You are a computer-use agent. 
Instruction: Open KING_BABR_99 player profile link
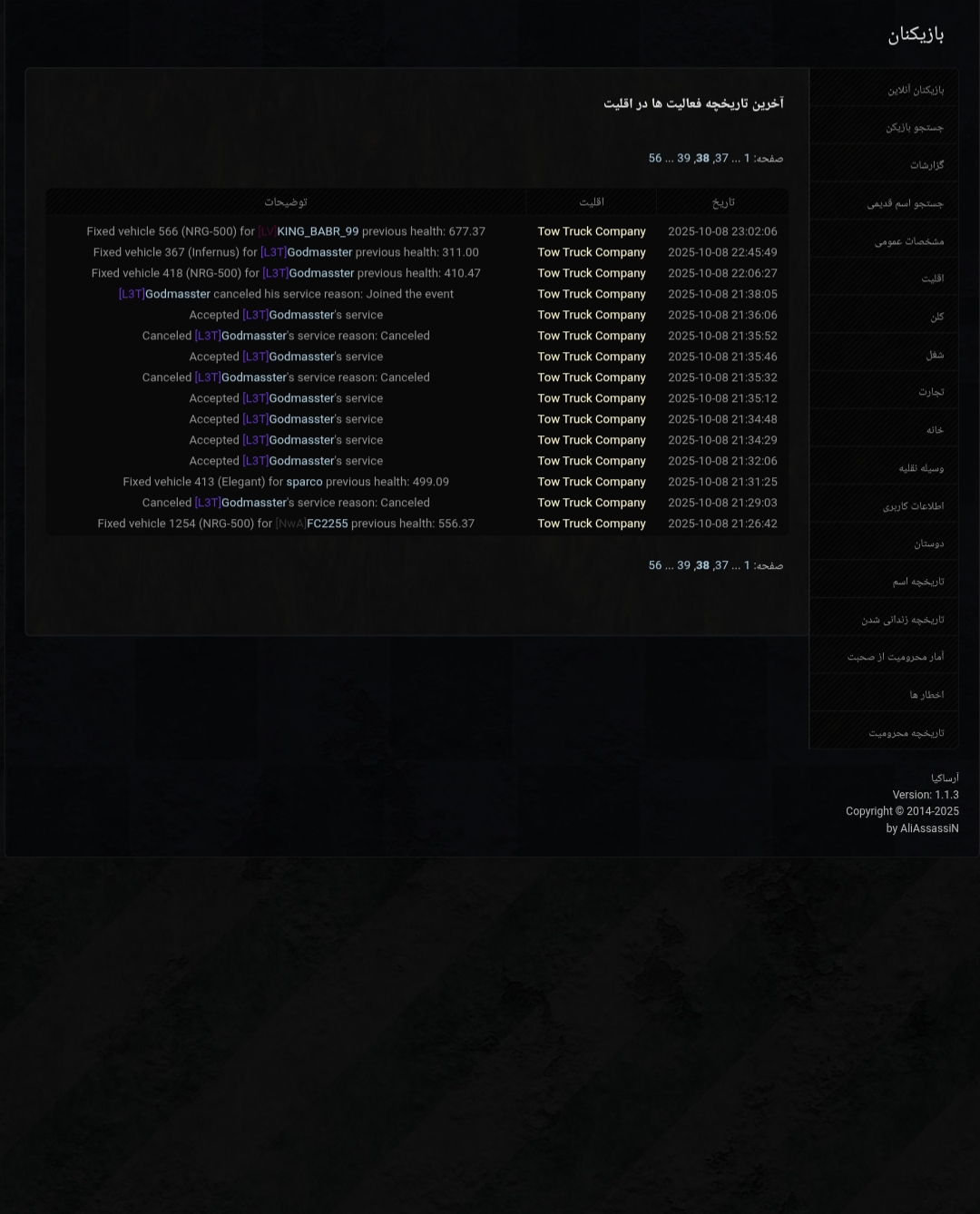[318, 231]
